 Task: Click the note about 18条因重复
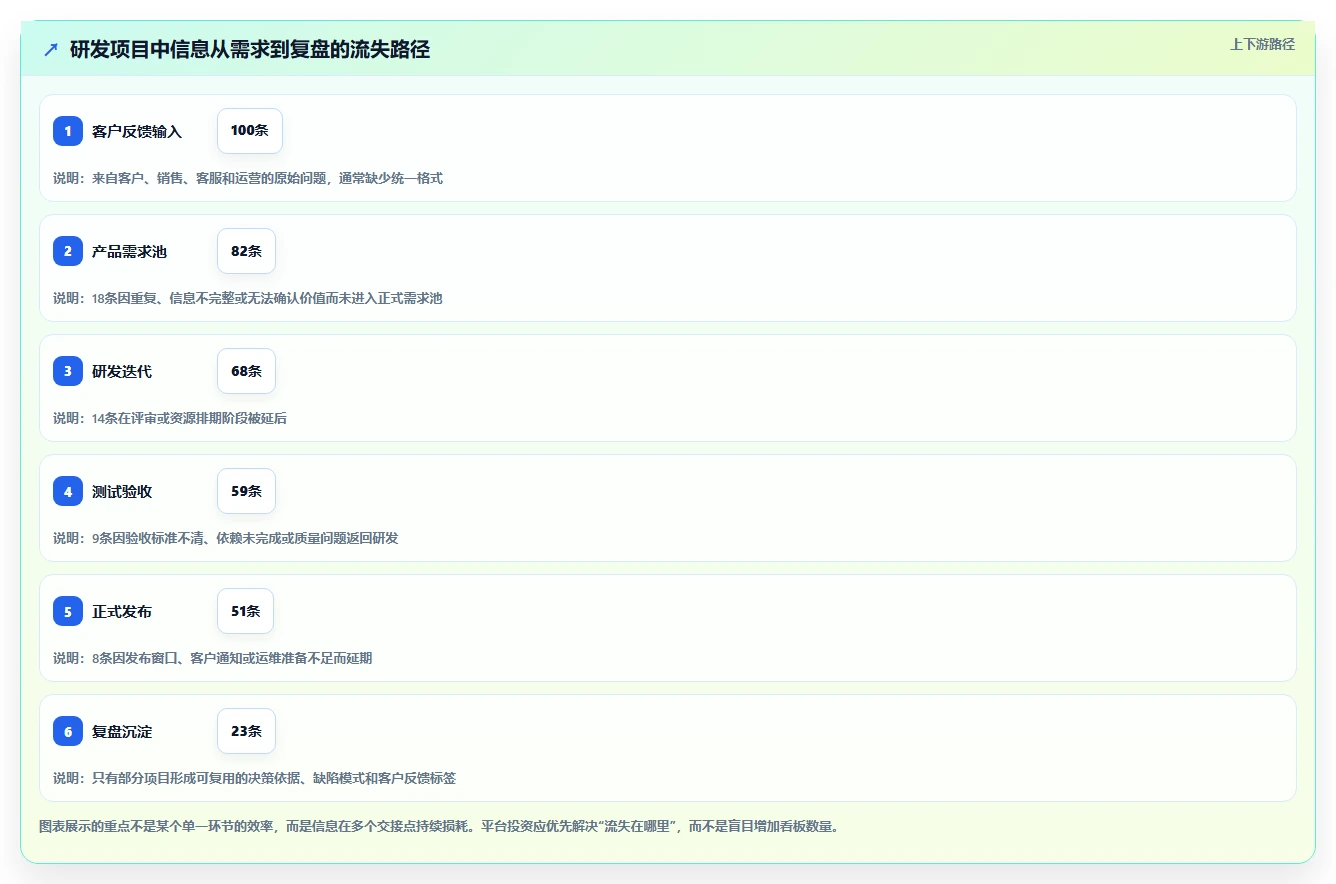pyautogui.click(x=248, y=298)
